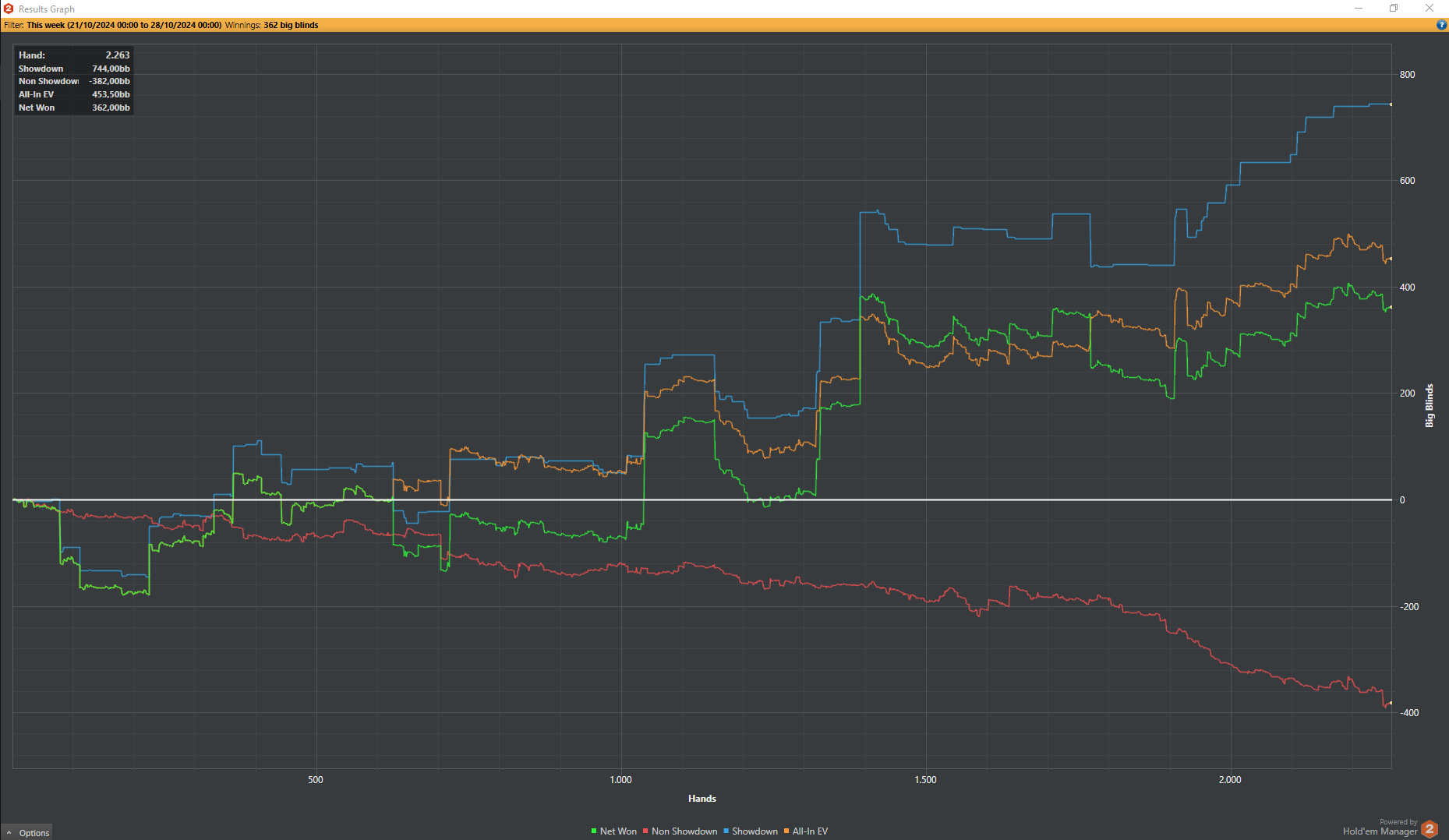Click the "Hand: 2.263" row in the stats box
Screen dimensions: 1449x840
pyautogui.click(x=74, y=55)
